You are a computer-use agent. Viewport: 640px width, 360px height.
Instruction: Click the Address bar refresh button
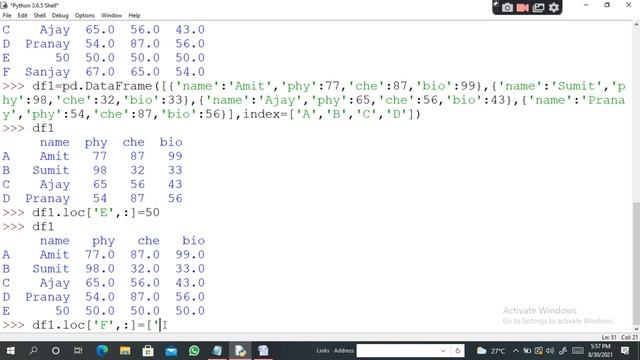coord(458,351)
